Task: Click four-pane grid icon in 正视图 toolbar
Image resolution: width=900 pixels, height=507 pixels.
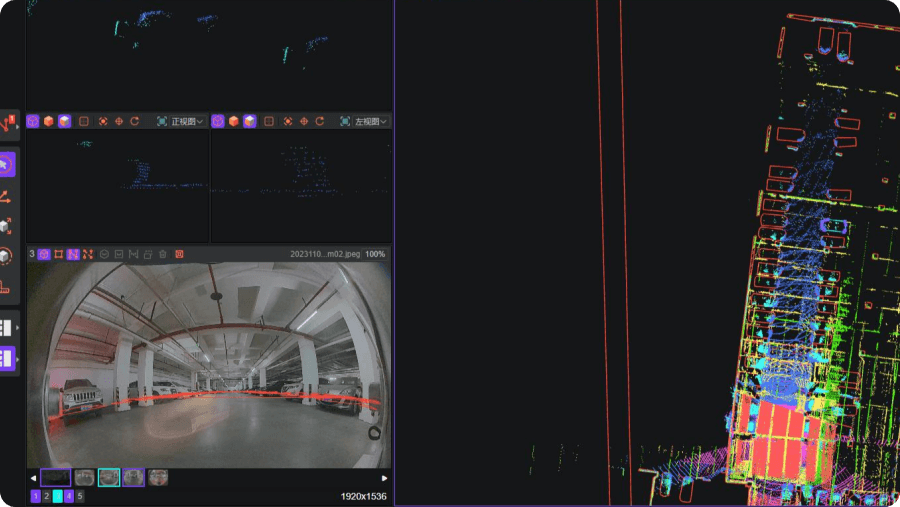Action: click(x=84, y=121)
